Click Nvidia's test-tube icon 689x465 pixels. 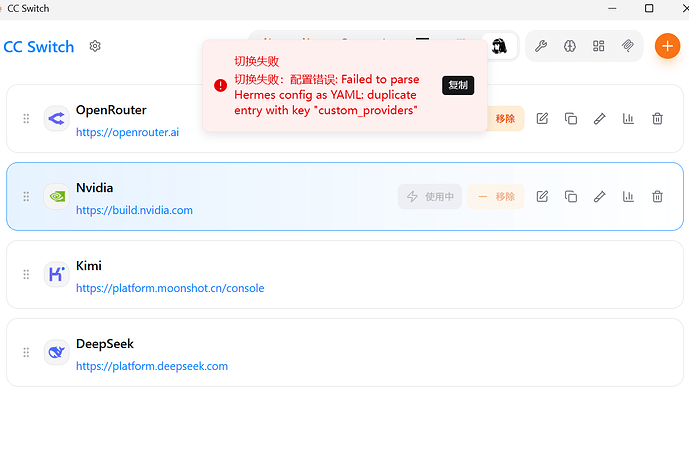[x=600, y=196]
